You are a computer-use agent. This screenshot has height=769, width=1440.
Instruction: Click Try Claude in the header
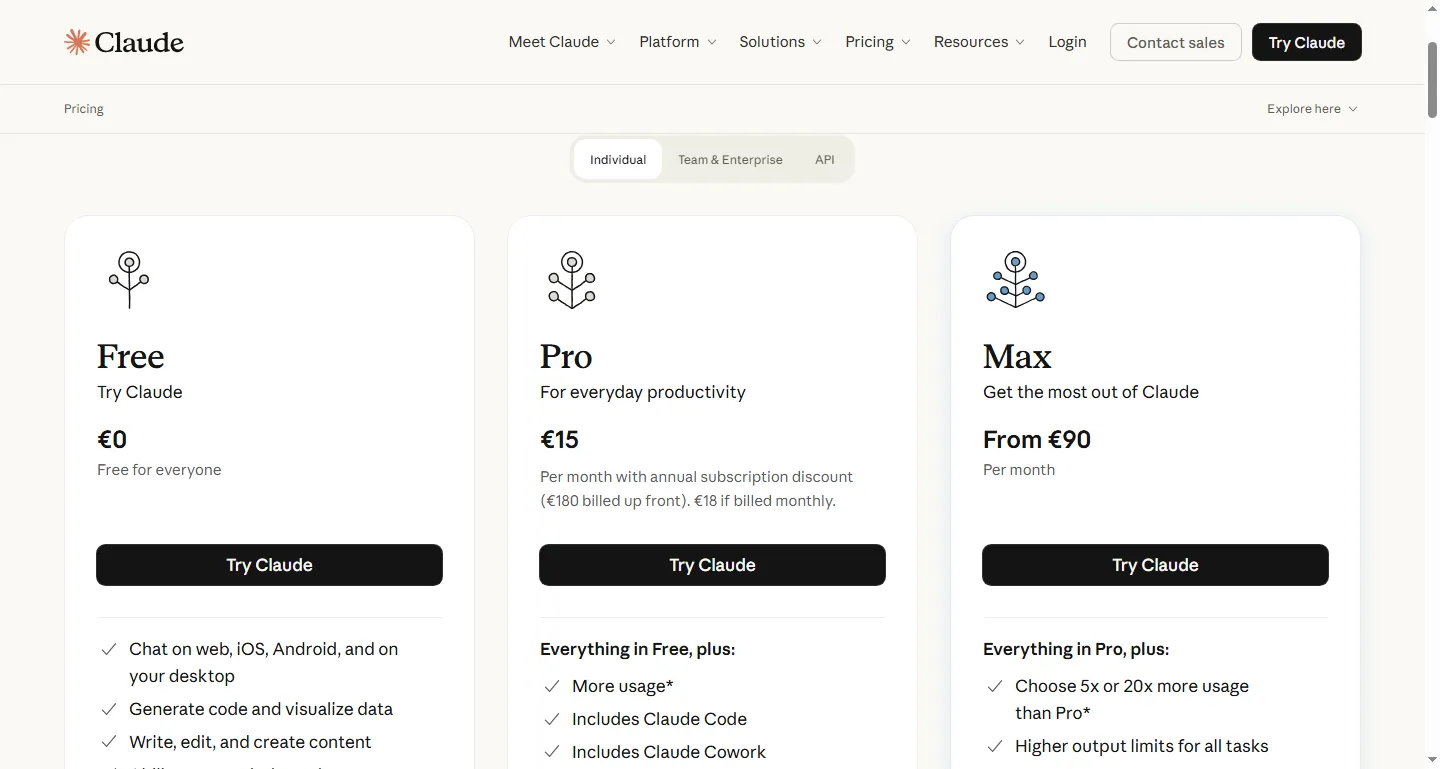(1307, 42)
